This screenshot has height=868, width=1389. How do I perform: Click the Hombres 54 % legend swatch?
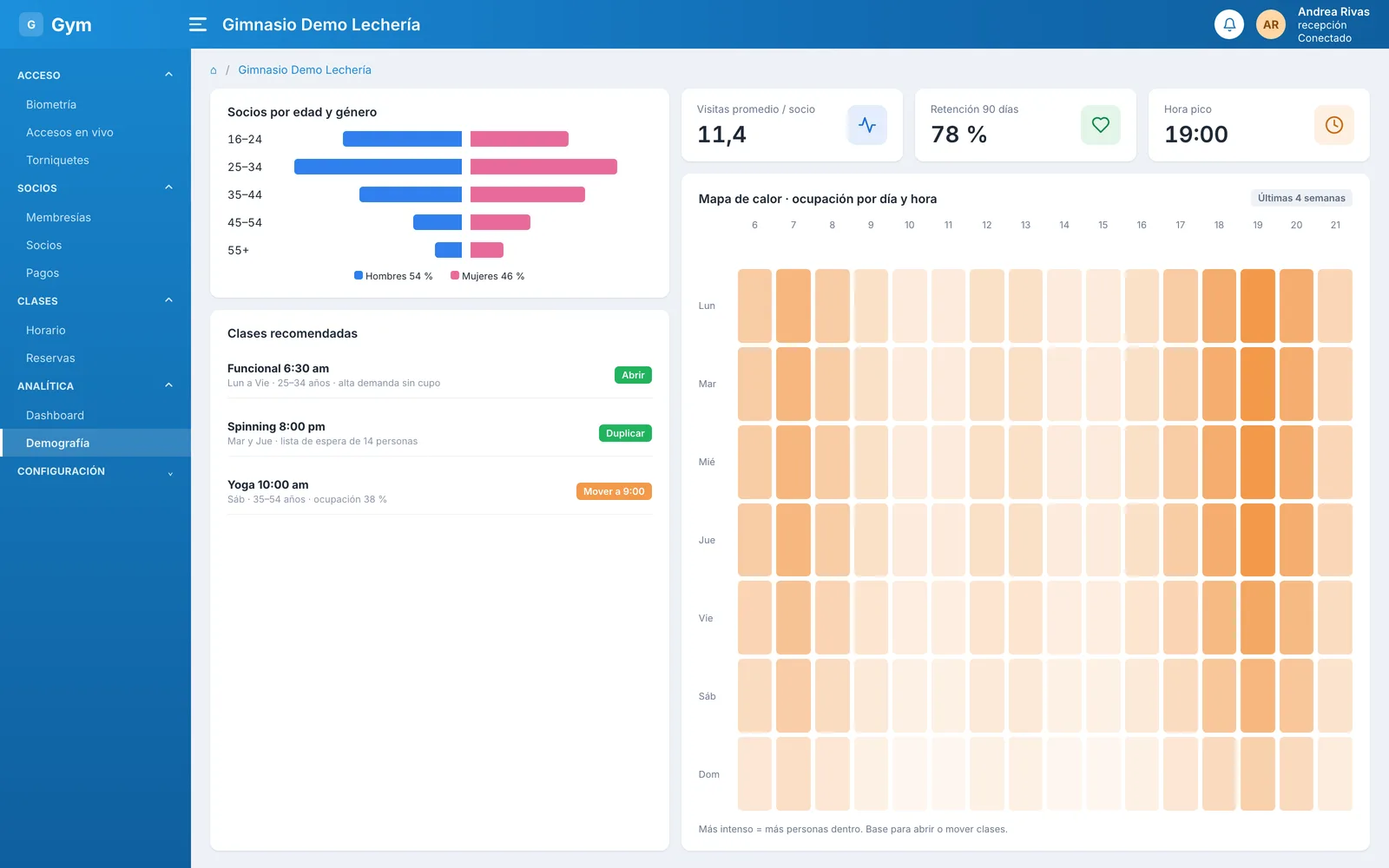359,276
